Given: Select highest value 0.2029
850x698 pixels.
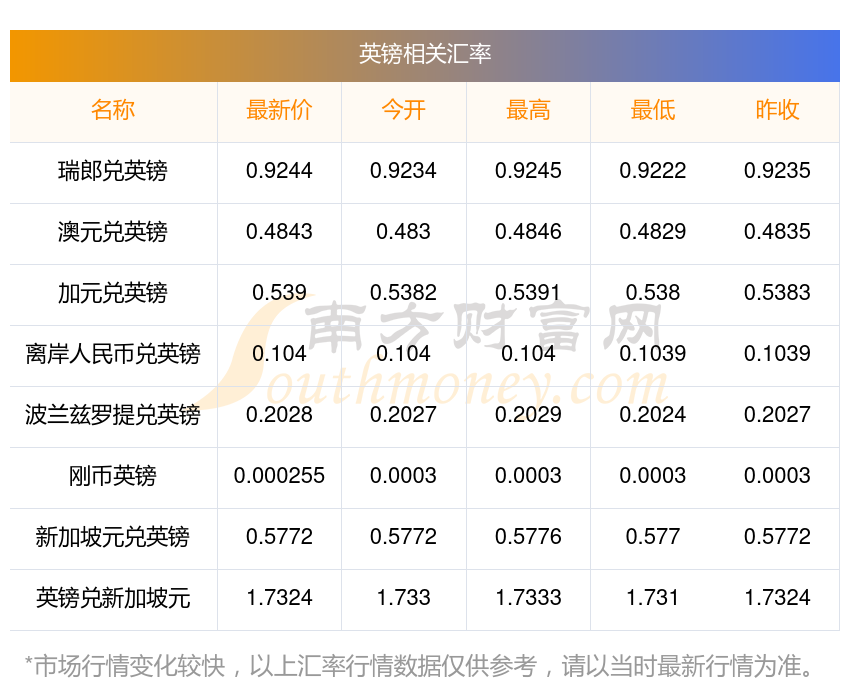Looking at the screenshot, I should click(x=528, y=415).
